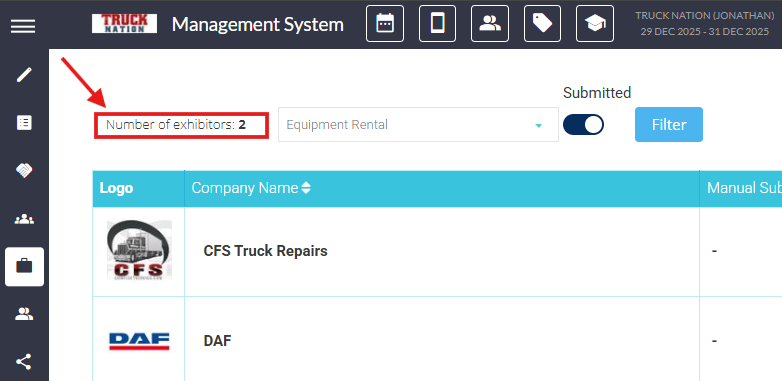The height and width of the screenshot is (381, 782).
Task: Click the people icon in header
Action: pyautogui.click(x=490, y=23)
